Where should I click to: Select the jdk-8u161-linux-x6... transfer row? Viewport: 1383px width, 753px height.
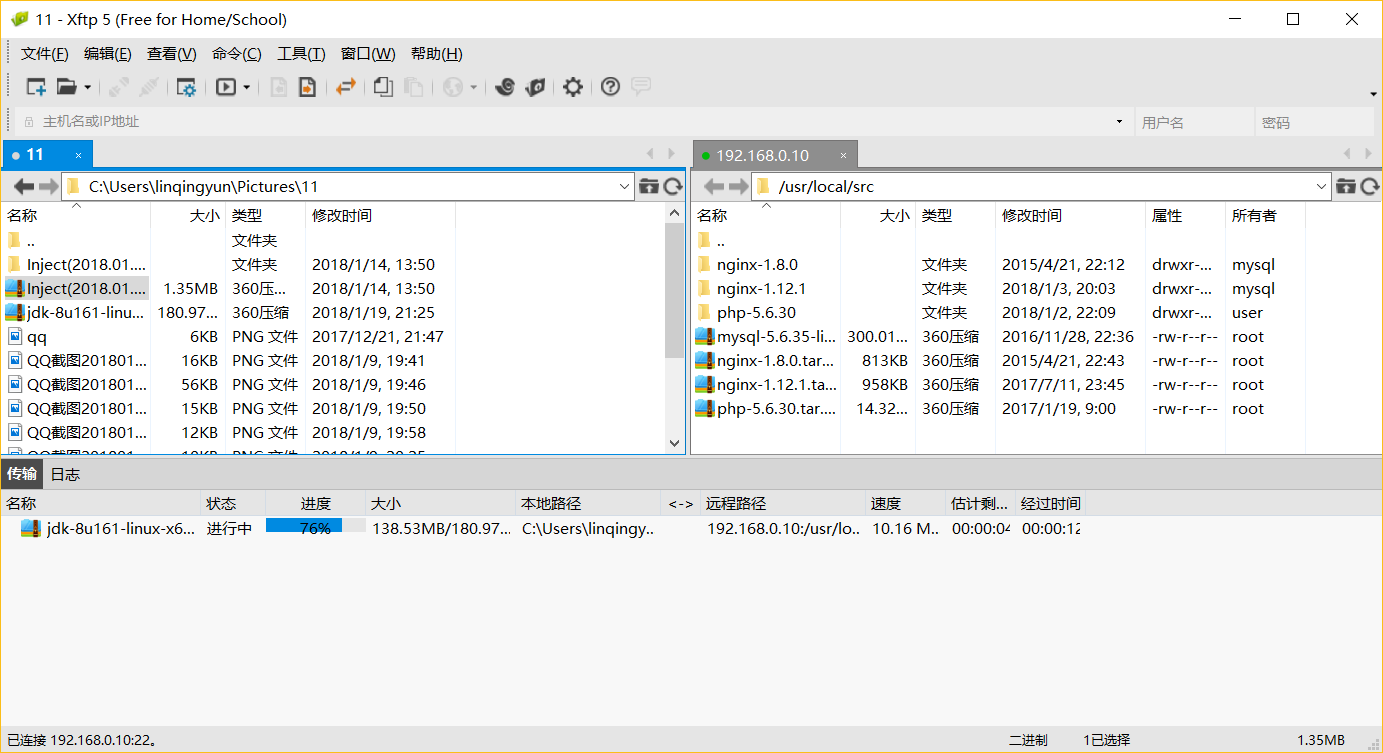(541, 528)
